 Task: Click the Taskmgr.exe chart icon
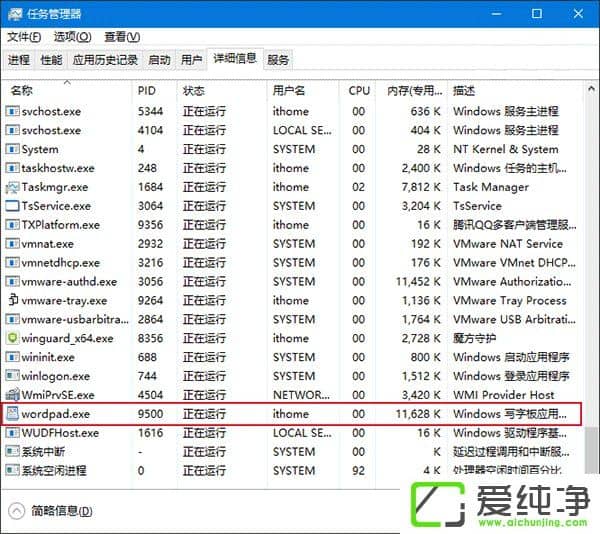pyautogui.click(x=12, y=187)
